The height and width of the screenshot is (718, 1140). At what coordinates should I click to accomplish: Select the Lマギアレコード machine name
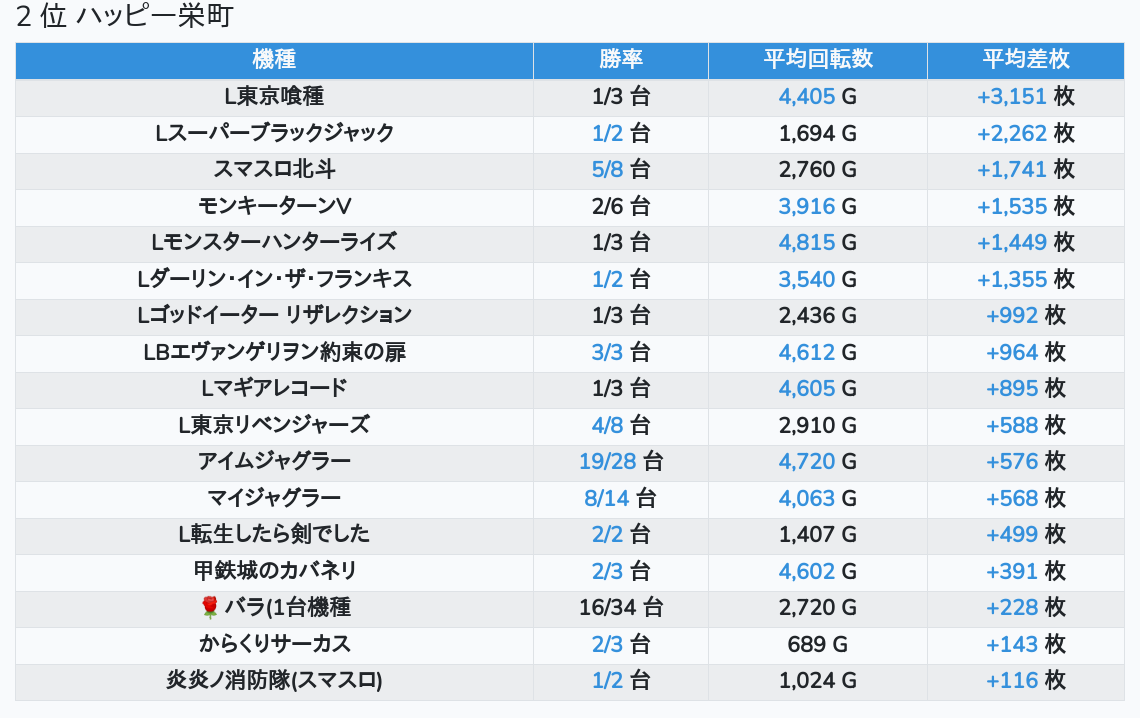coord(274,389)
